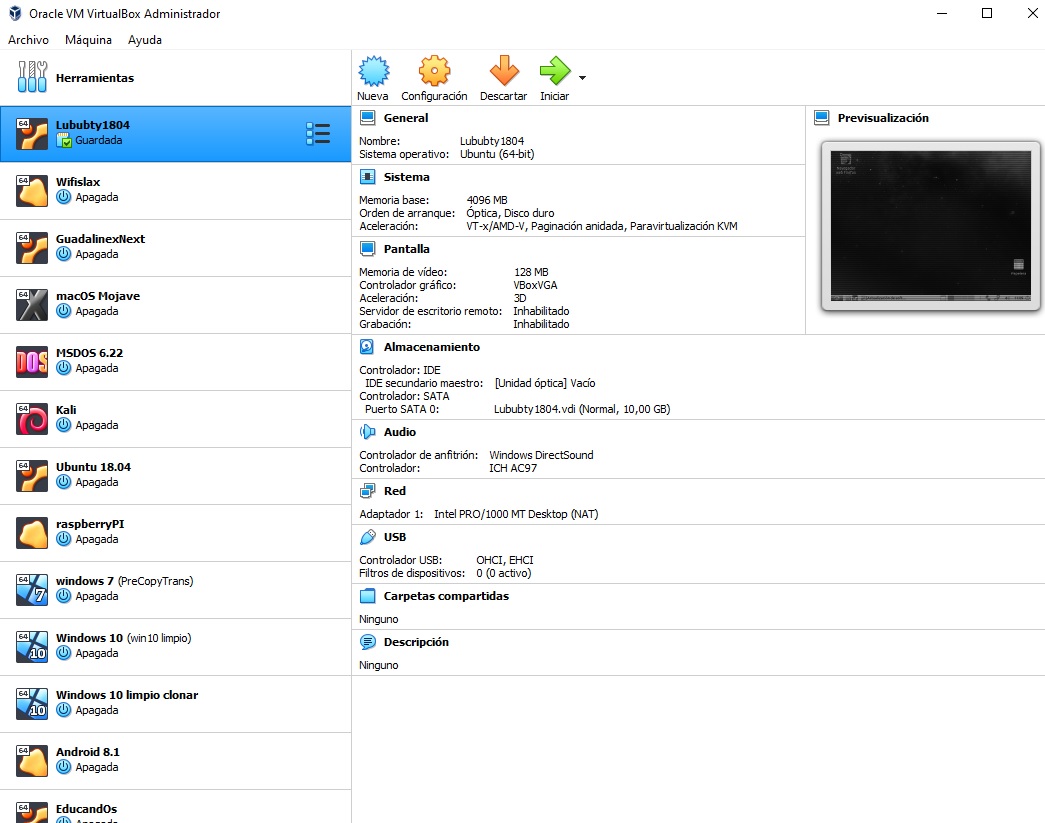
Task: Open the Herramientas tools icon
Action: point(33,77)
